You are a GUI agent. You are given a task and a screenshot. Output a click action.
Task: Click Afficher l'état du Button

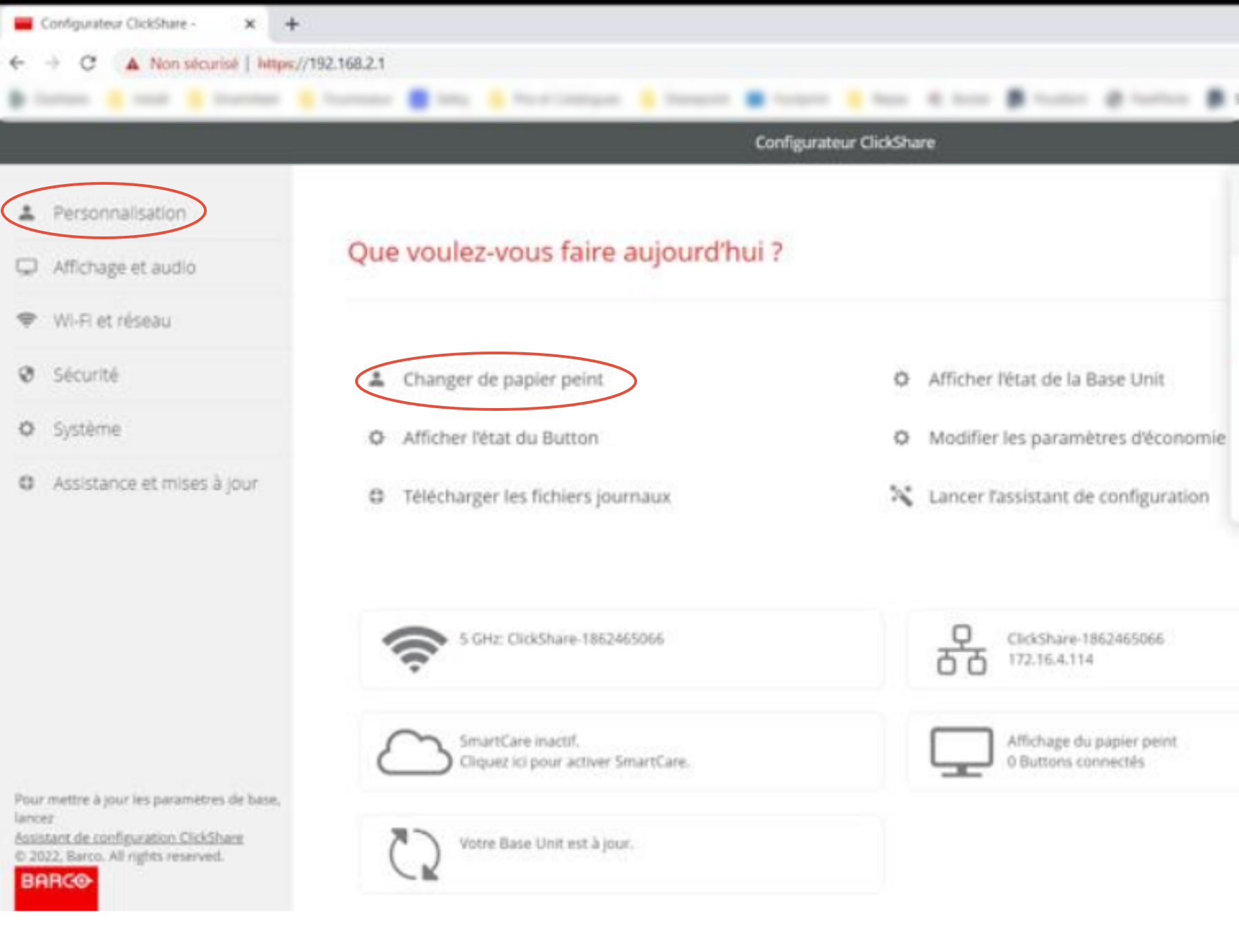[x=501, y=438]
